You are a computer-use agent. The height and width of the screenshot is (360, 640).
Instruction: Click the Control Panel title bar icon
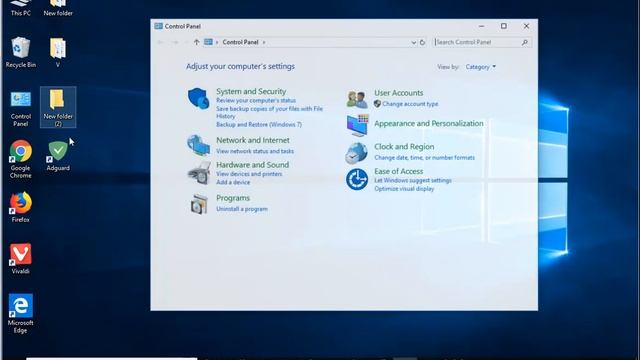pos(158,26)
